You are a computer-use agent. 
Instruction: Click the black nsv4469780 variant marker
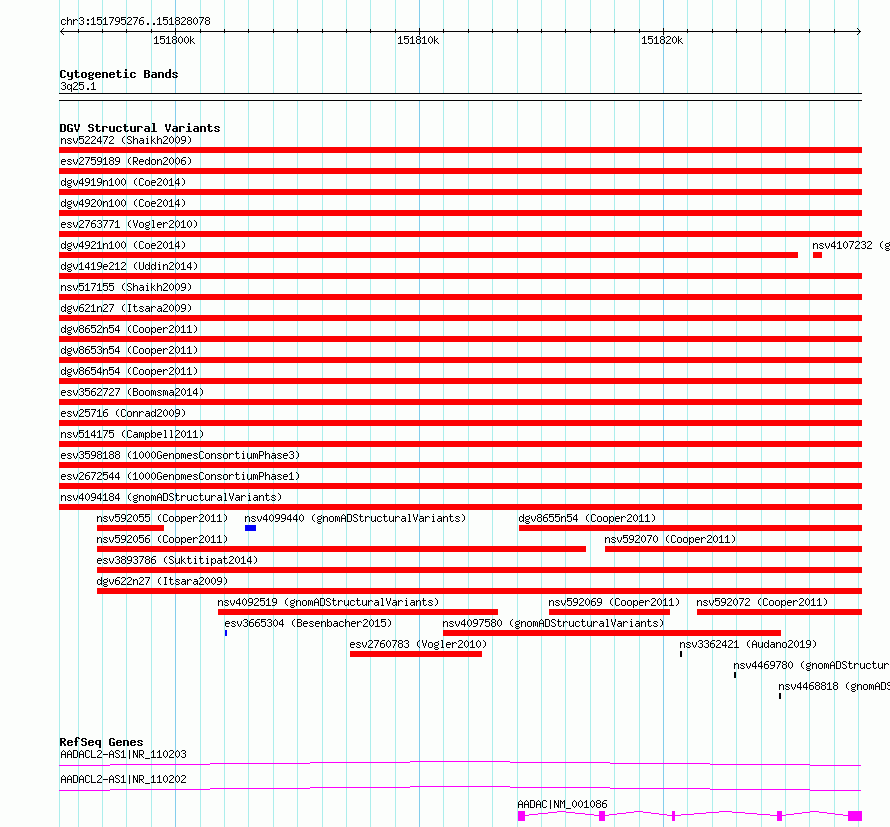click(735, 675)
